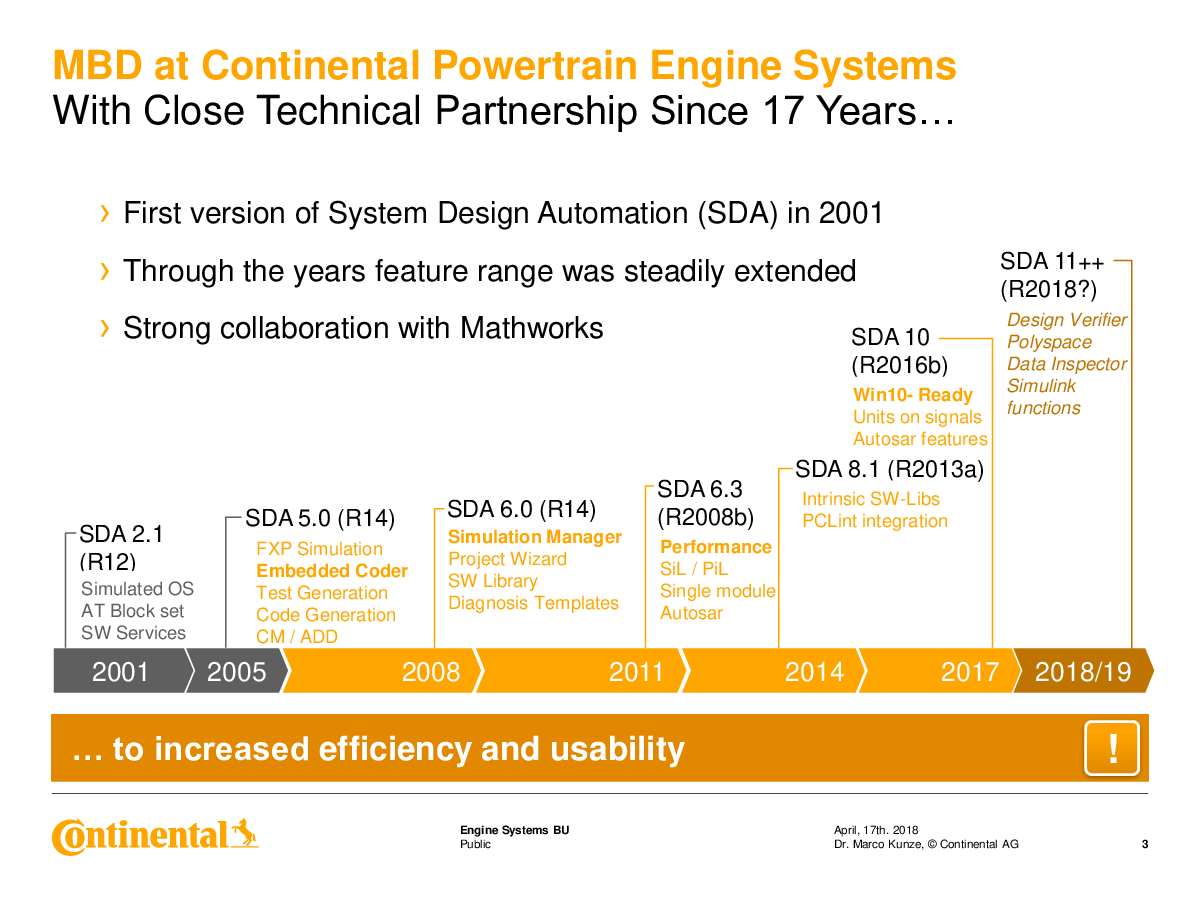This screenshot has height=900, width=1200.
Task: Click the exclamation mark icon
Action: pos(1112,748)
